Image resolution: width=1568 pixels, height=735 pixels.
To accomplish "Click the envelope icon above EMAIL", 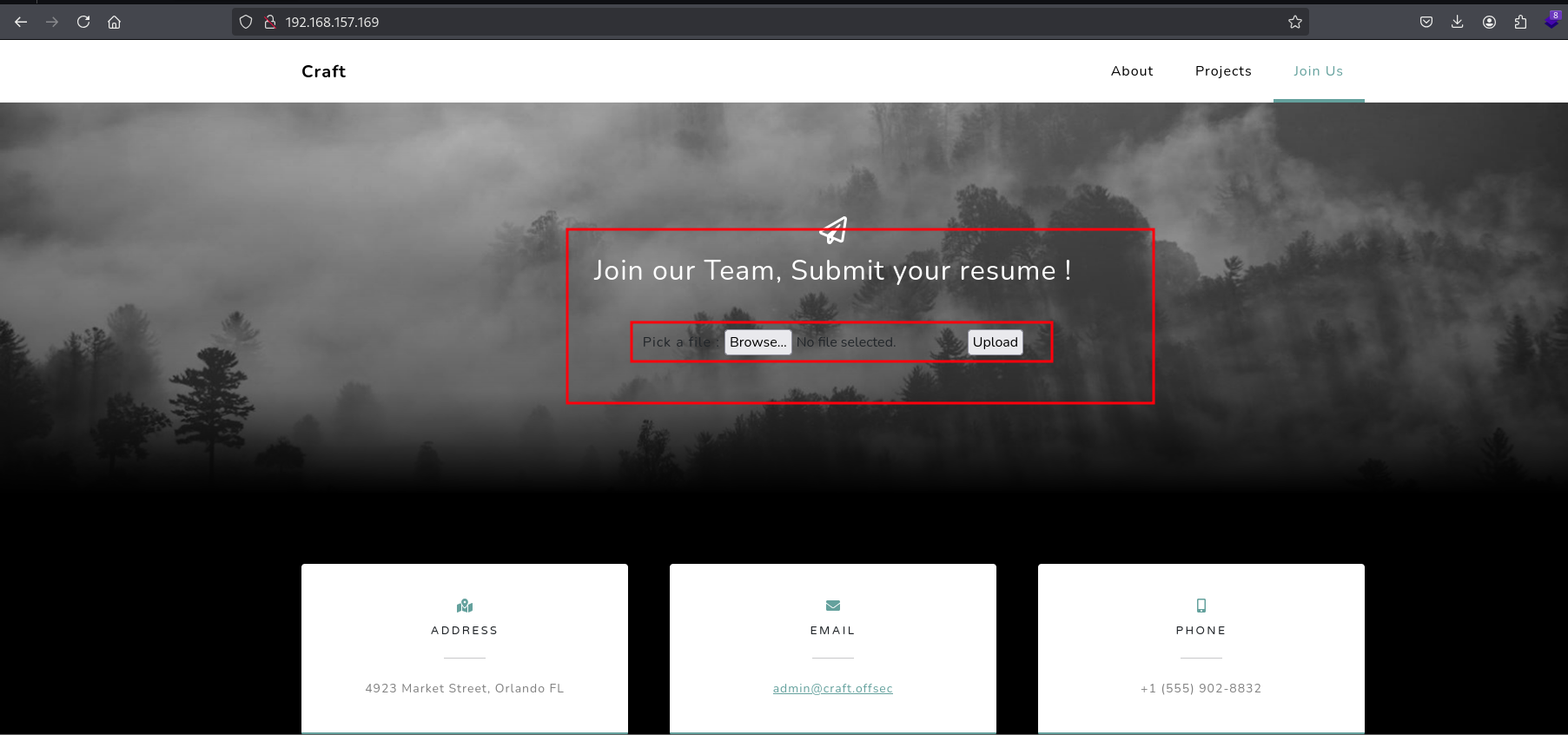I will coord(833,606).
